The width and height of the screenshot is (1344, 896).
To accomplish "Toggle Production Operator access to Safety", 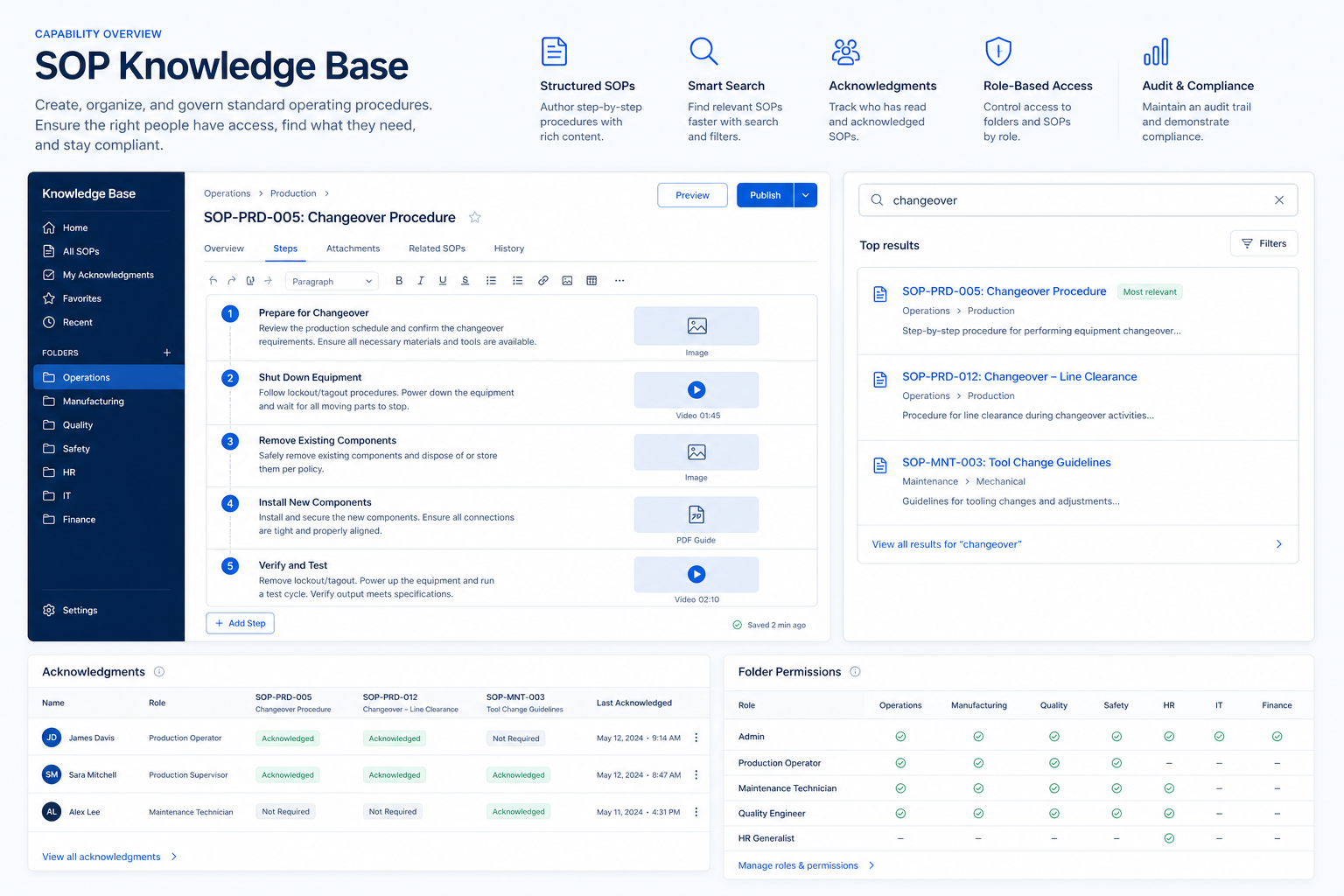I will tap(1116, 763).
